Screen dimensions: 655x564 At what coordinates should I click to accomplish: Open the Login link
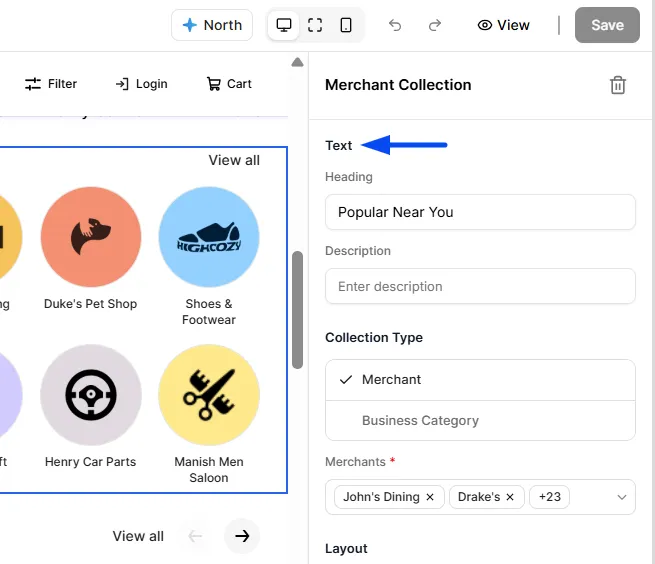141,84
